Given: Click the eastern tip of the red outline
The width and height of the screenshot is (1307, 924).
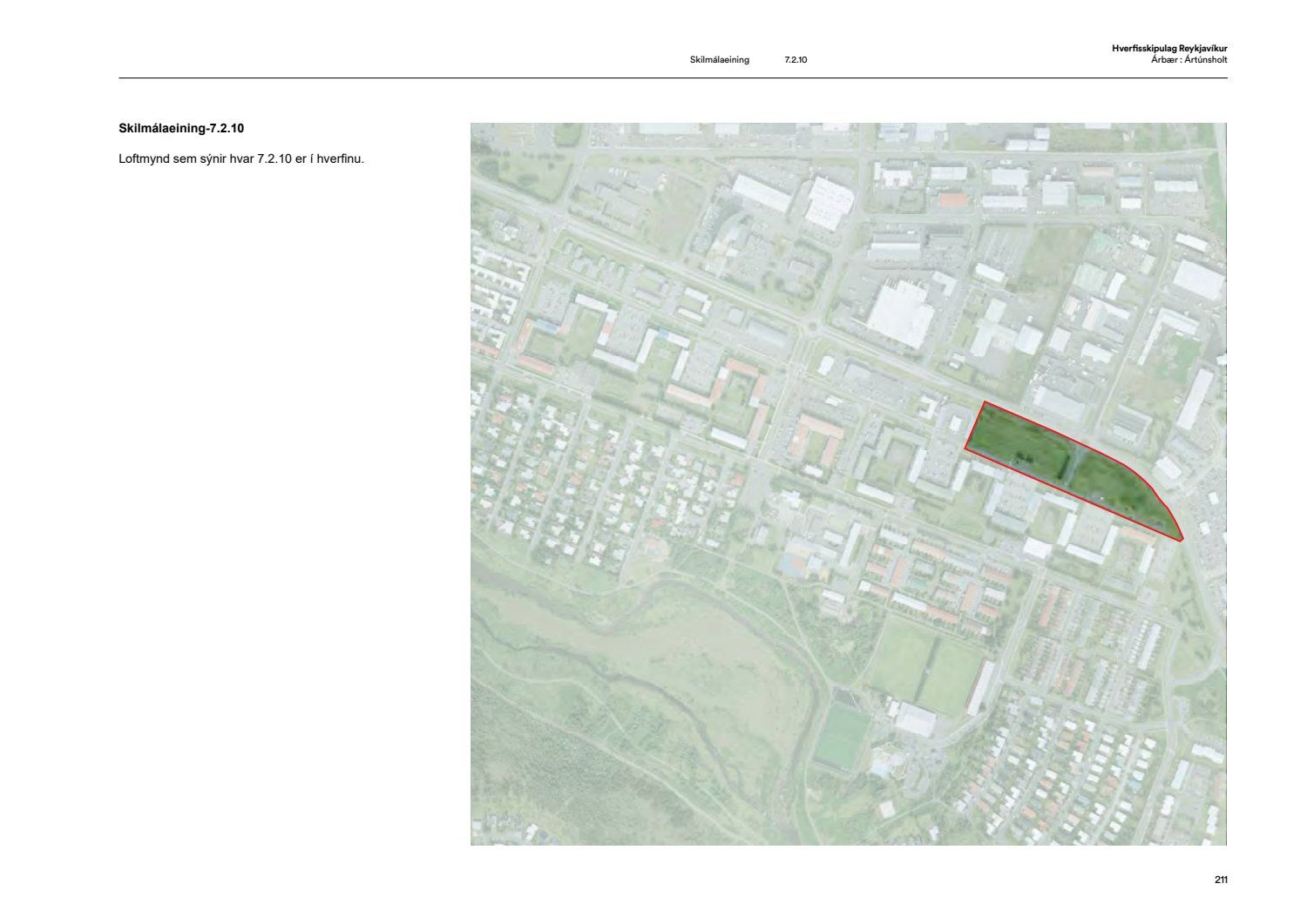Looking at the screenshot, I should click(1182, 540).
